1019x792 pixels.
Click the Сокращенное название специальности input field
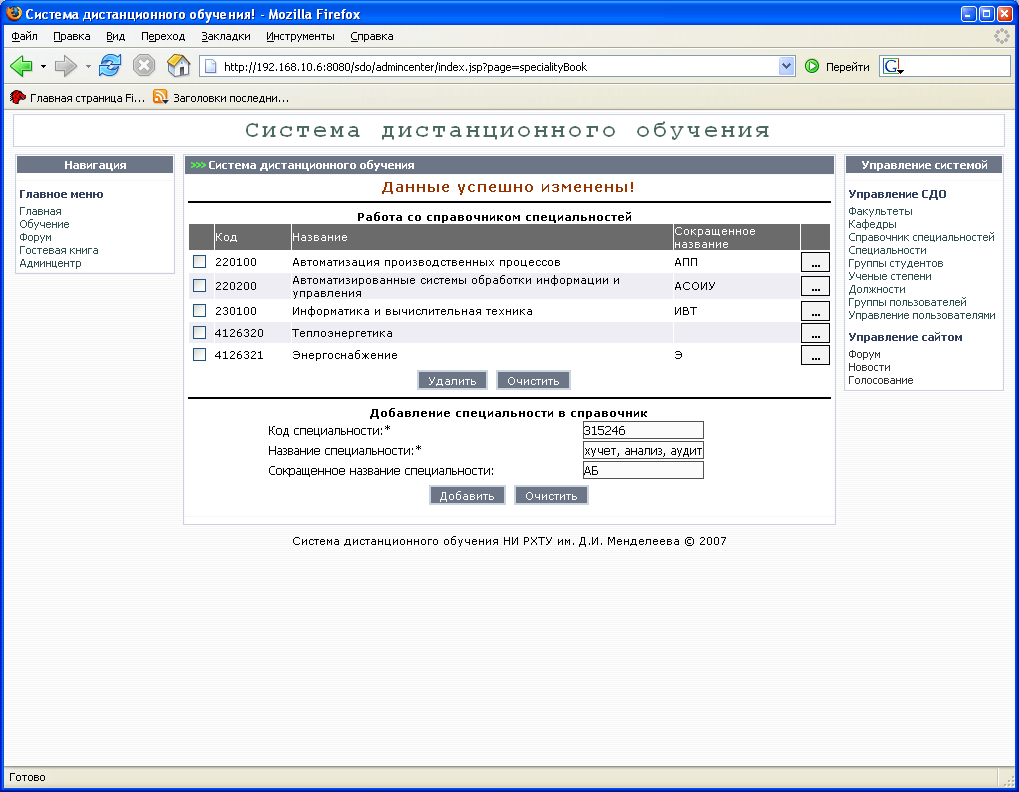(x=643, y=470)
